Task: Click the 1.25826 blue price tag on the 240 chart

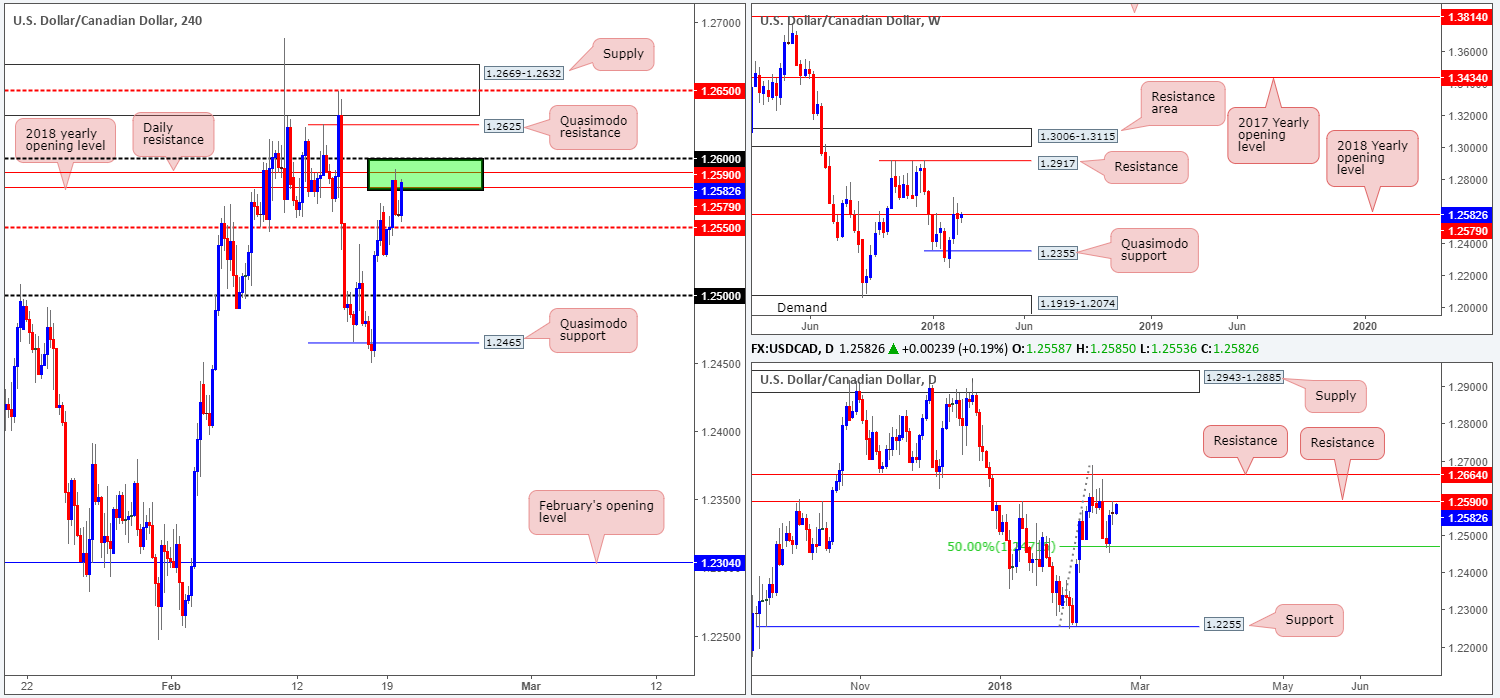Action: (718, 191)
